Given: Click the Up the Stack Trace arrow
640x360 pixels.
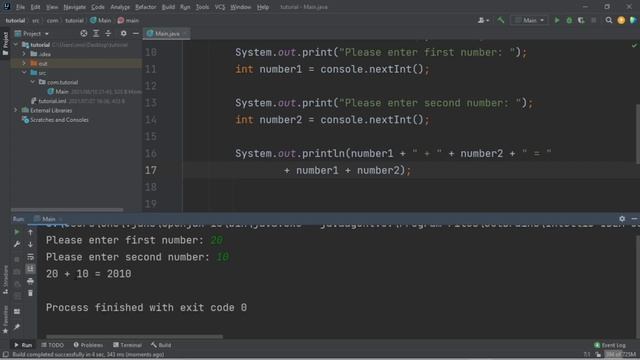Looking at the screenshot, I should [x=30, y=232].
